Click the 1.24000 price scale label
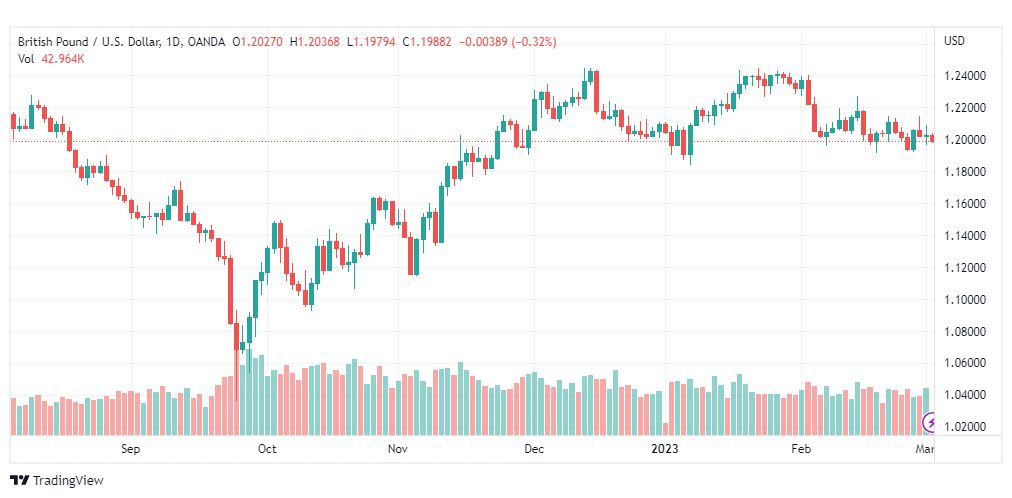1012x498 pixels. [964, 76]
